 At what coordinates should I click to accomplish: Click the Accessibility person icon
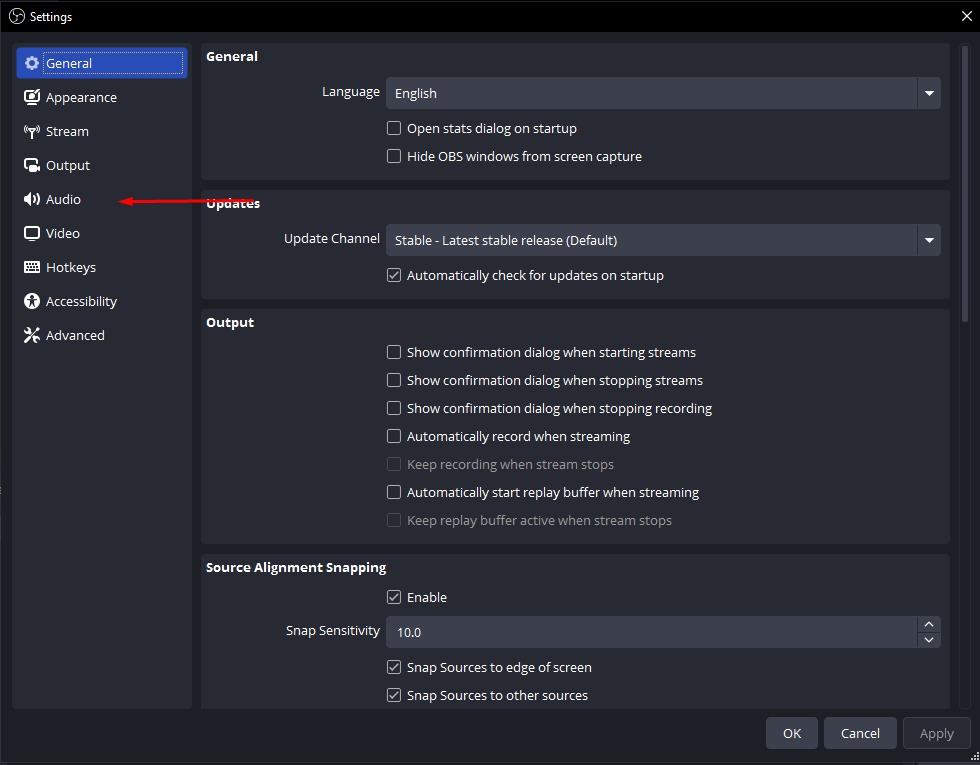click(32, 301)
